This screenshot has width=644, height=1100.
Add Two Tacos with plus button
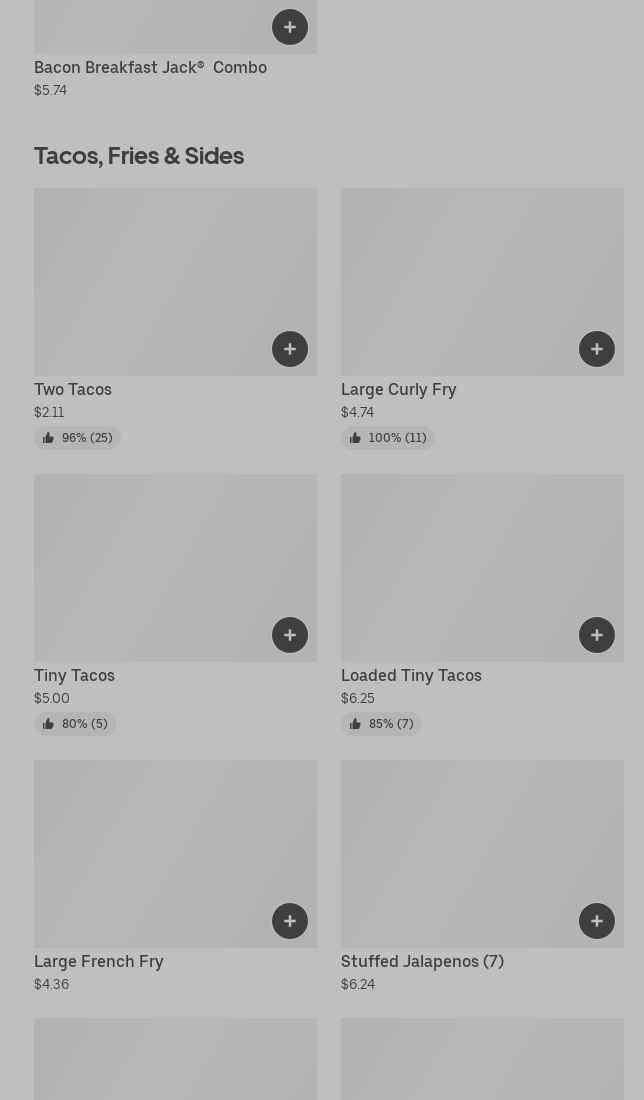click(x=290, y=349)
